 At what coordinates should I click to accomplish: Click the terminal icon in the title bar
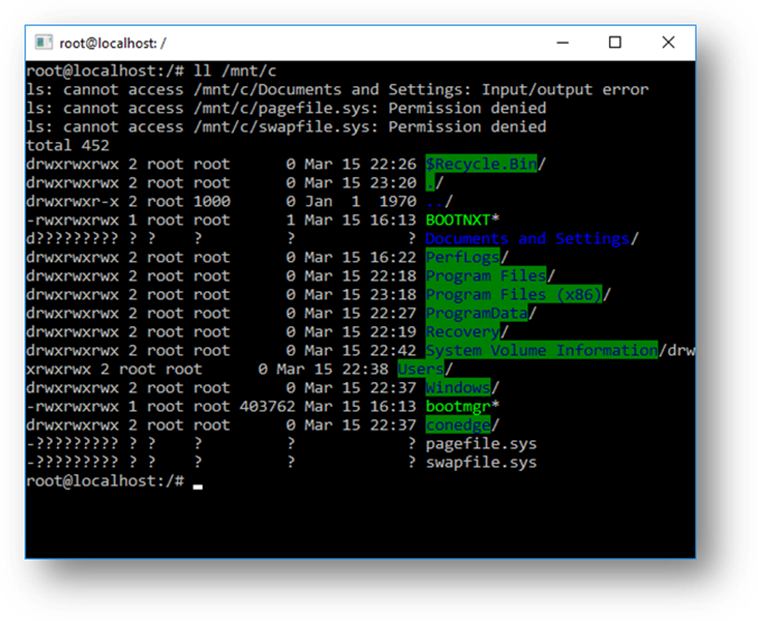click(44, 42)
